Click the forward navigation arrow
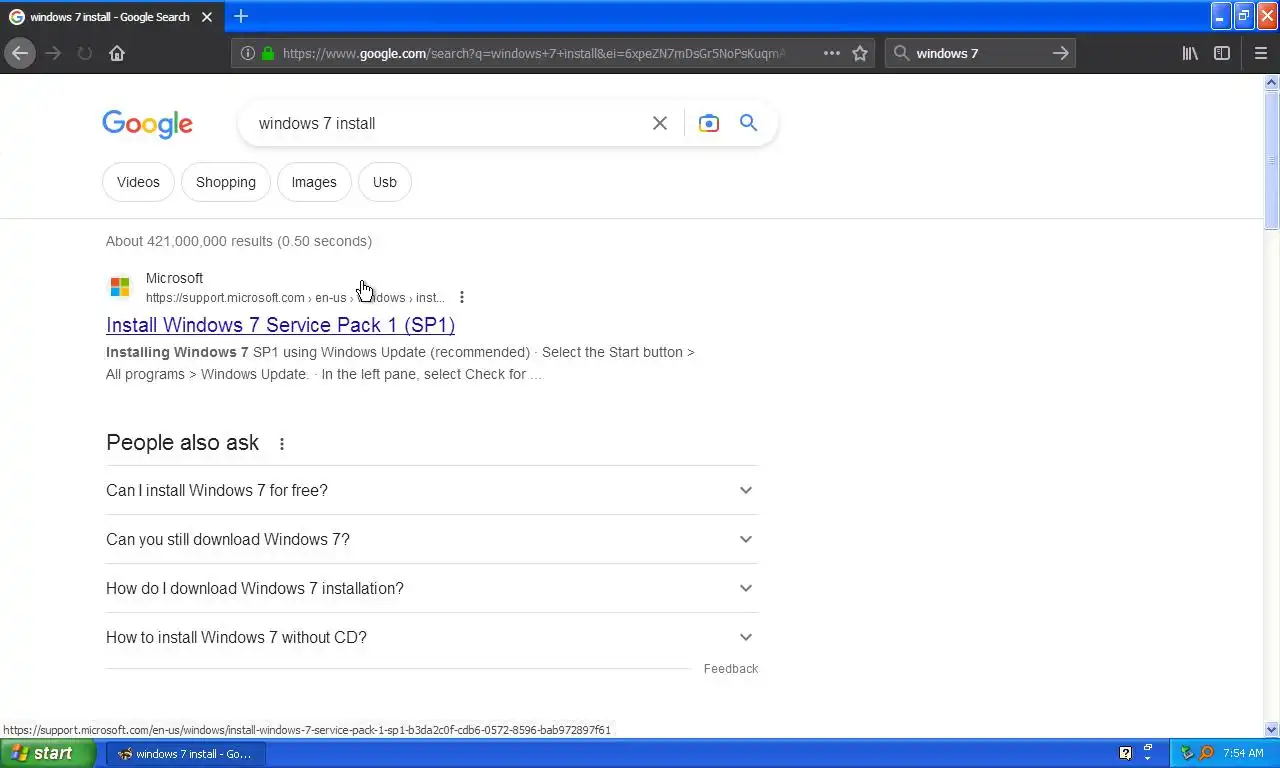This screenshot has height=768, width=1280. click(53, 53)
